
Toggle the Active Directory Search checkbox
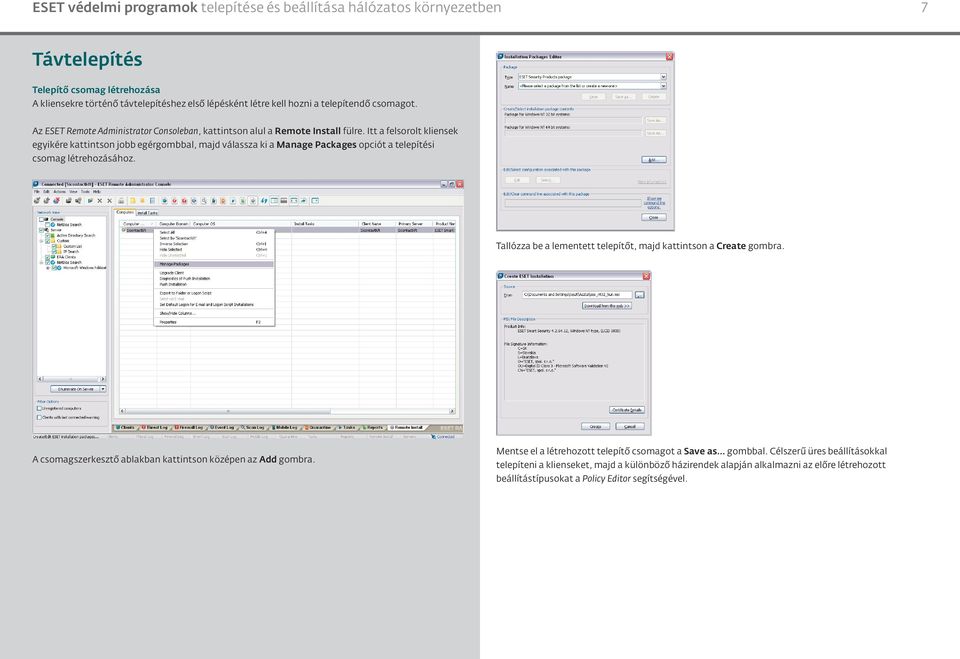[48, 235]
